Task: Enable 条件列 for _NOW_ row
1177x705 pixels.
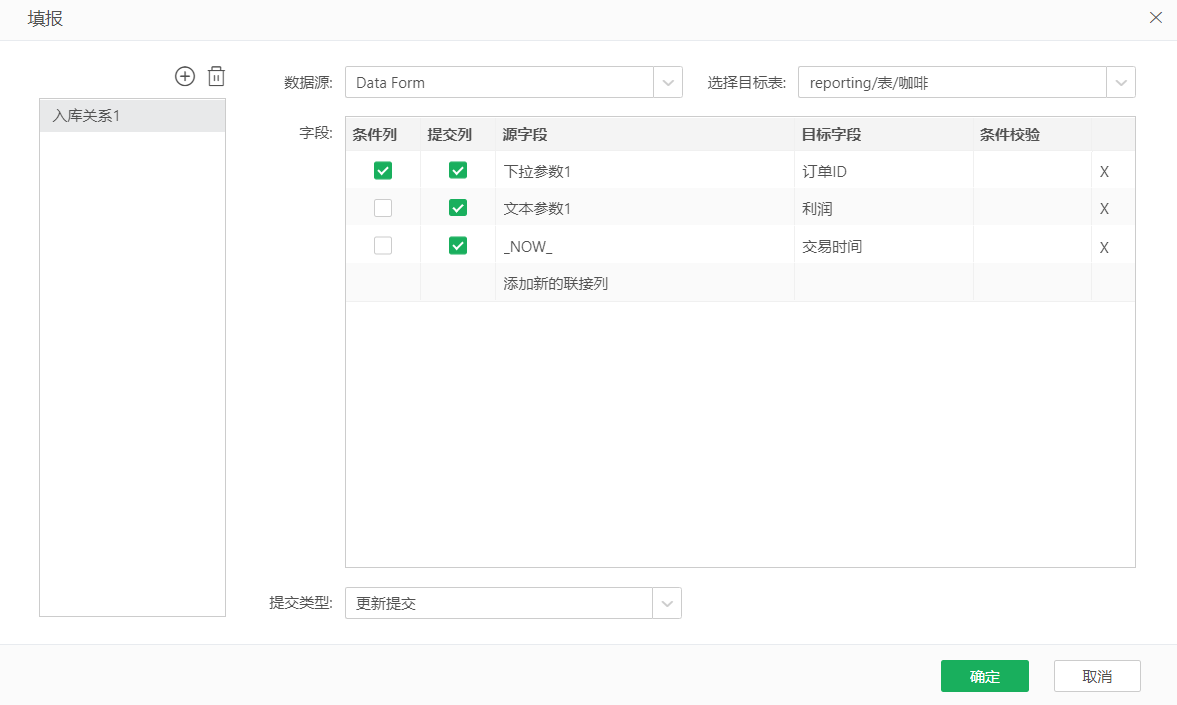Action: point(383,246)
